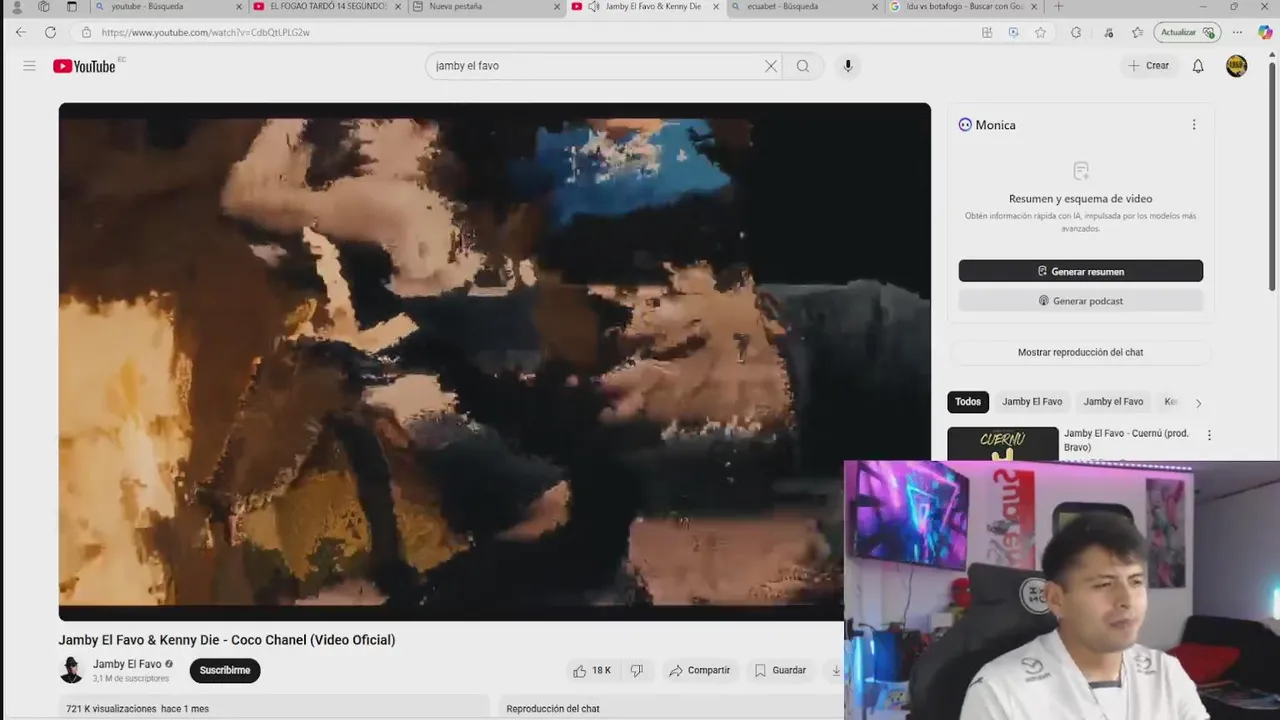Viewport: 1280px width, 720px height.
Task: Open the split screen apps icon
Action: pyautogui.click(x=987, y=32)
